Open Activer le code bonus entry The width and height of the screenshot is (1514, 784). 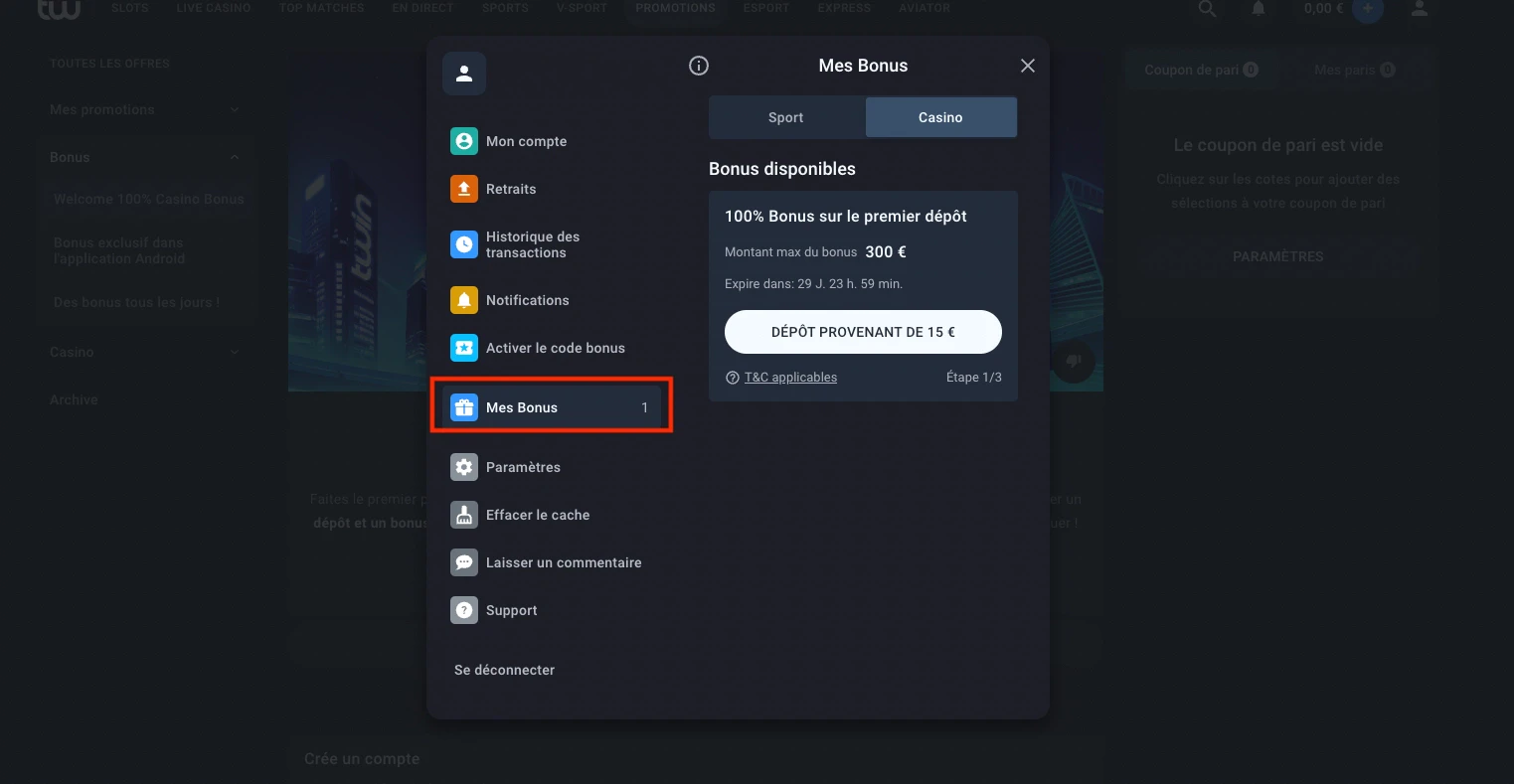(x=552, y=348)
